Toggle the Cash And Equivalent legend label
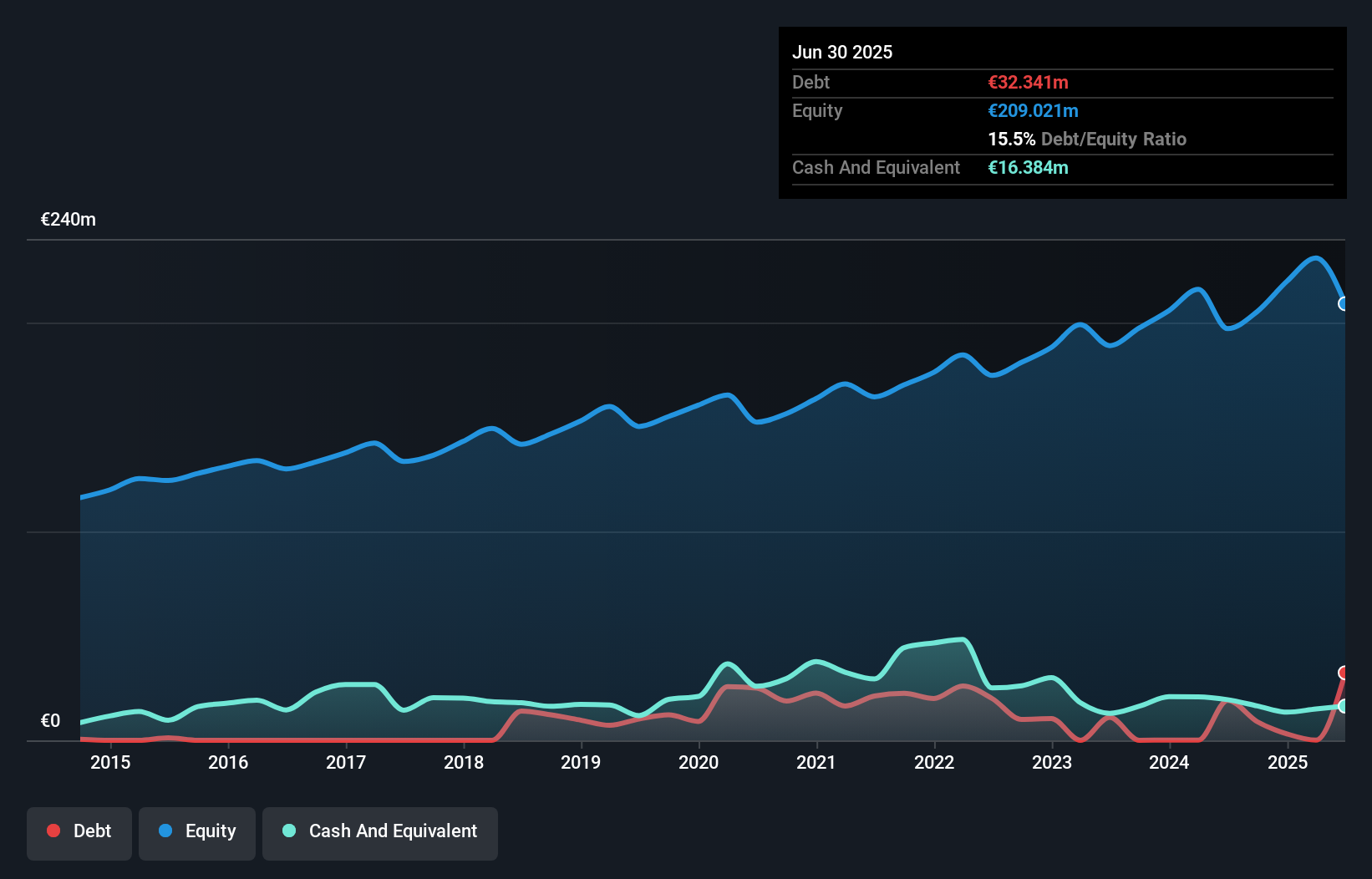The width and height of the screenshot is (1372, 879). (x=393, y=831)
